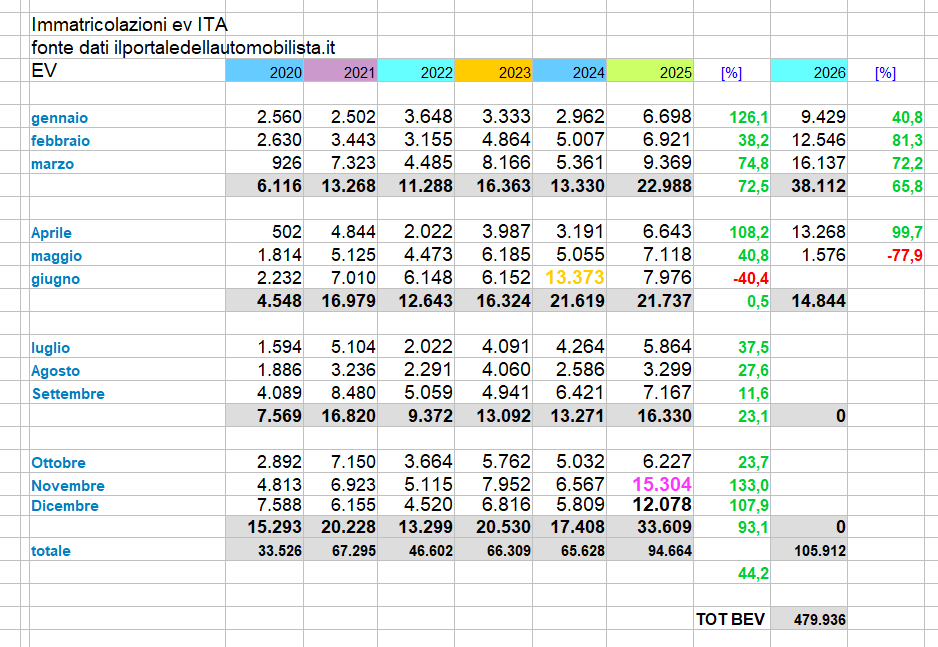Click the first quarter 2025 subtotal 22.988
The height and width of the screenshot is (647, 938).
(664, 186)
